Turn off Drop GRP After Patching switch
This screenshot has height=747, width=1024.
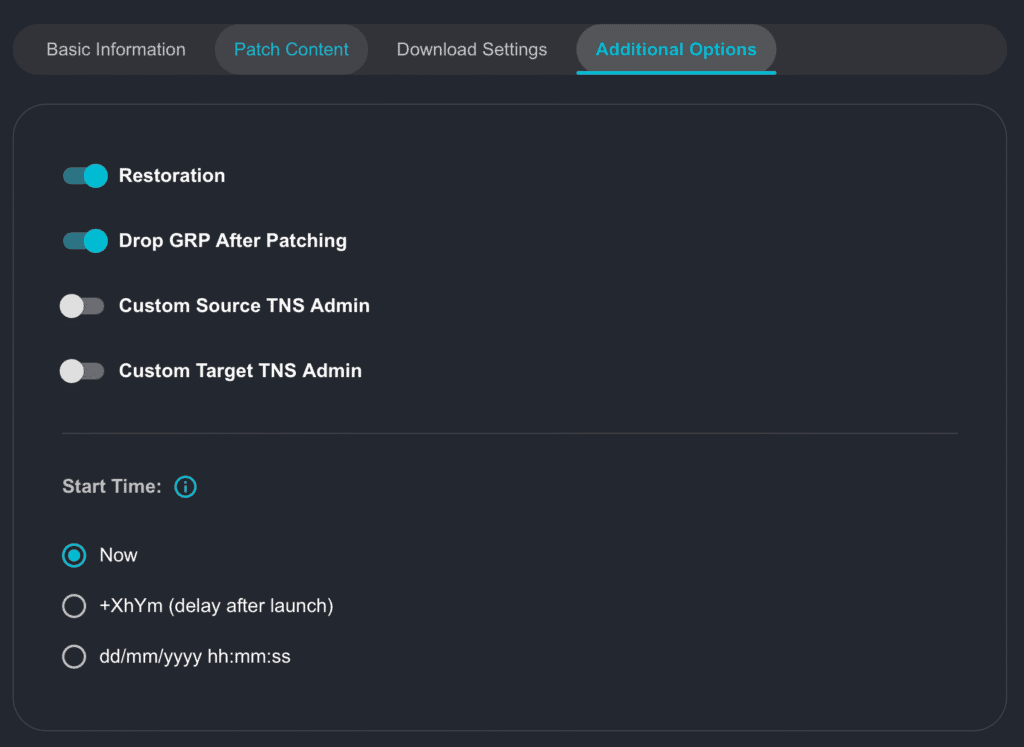[x=84, y=241]
